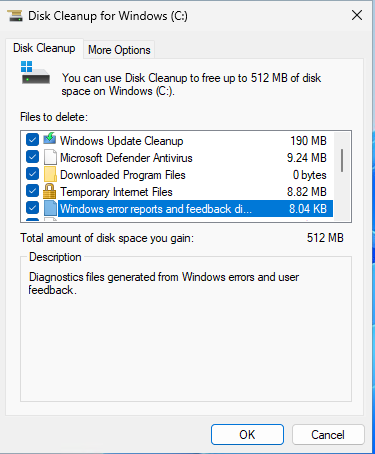The image size is (375, 454).
Task: Click the Cancel button
Action: coord(328,435)
